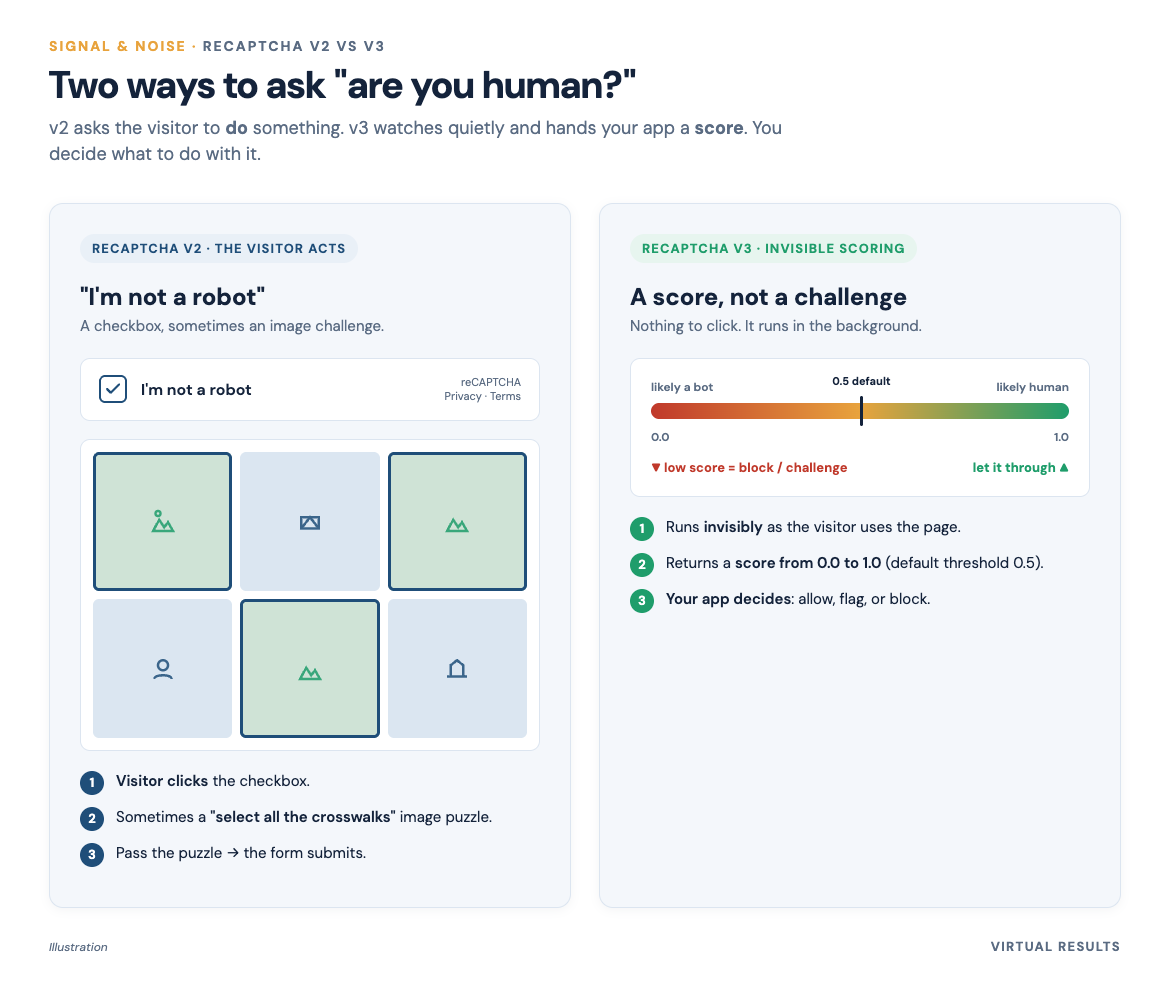Click the selected mountain tile in the top row
The image size is (1170, 992).
pyautogui.click(x=457, y=521)
